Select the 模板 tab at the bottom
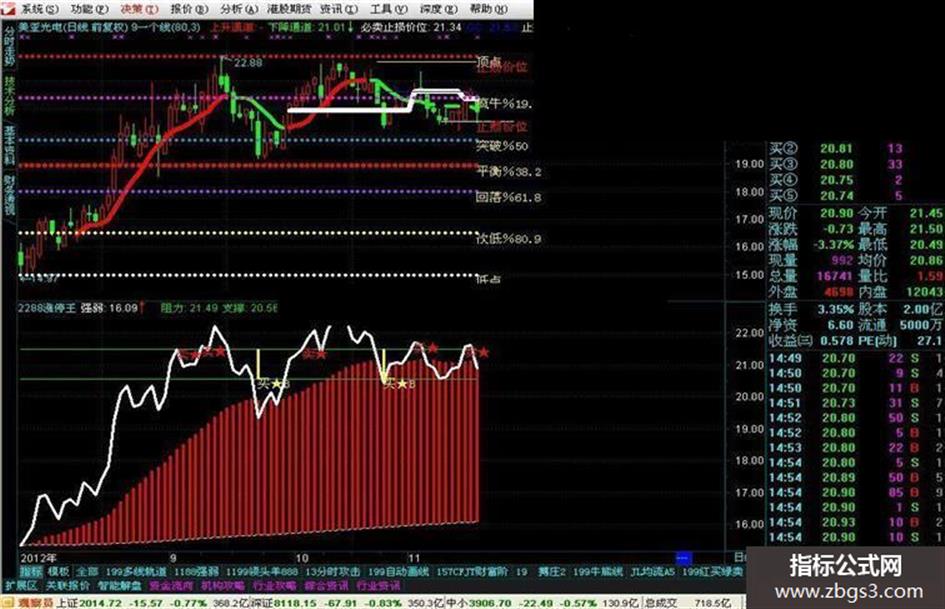The image size is (945, 609). click(58, 571)
